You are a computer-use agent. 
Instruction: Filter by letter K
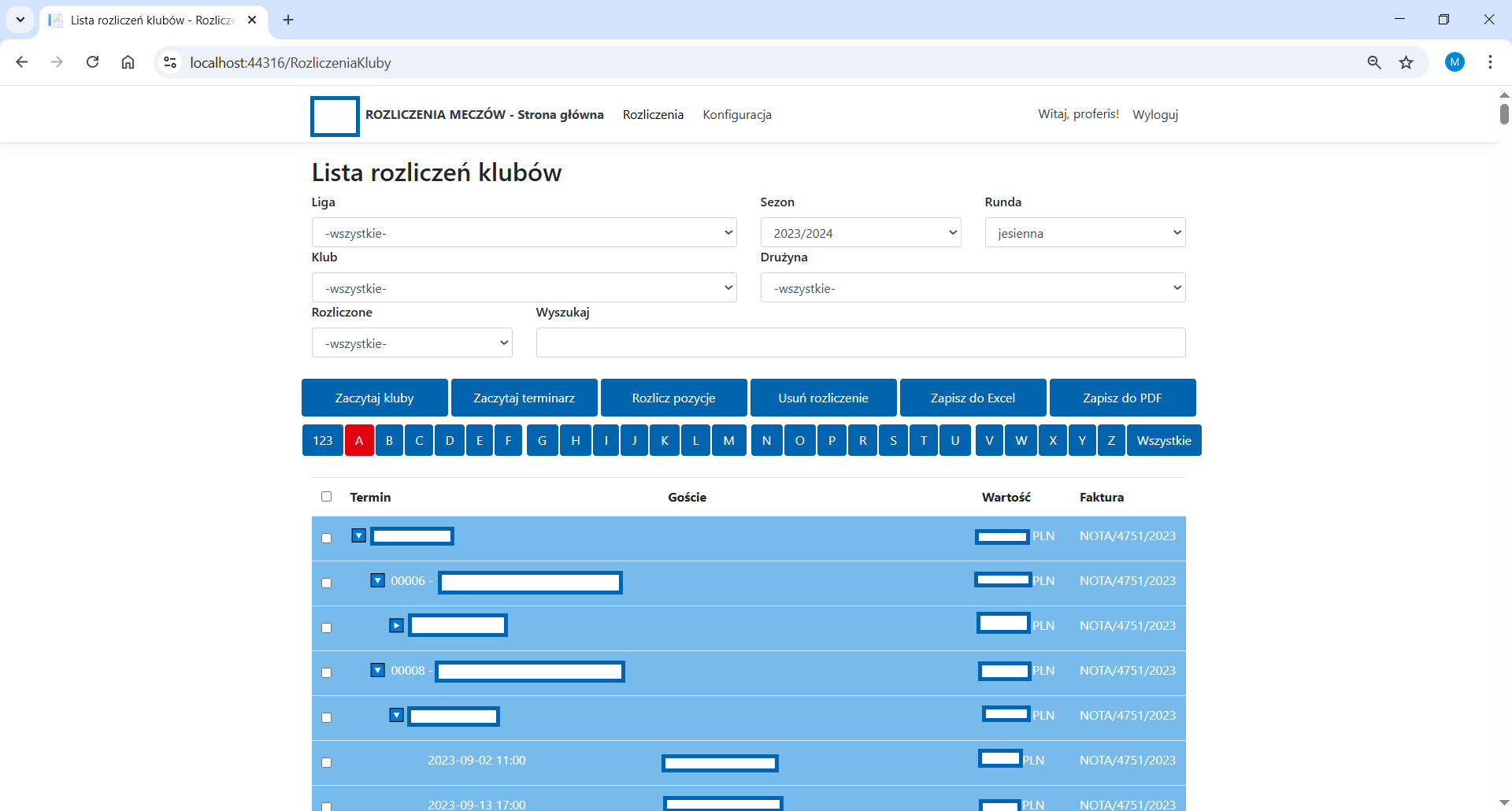(x=665, y=440)
